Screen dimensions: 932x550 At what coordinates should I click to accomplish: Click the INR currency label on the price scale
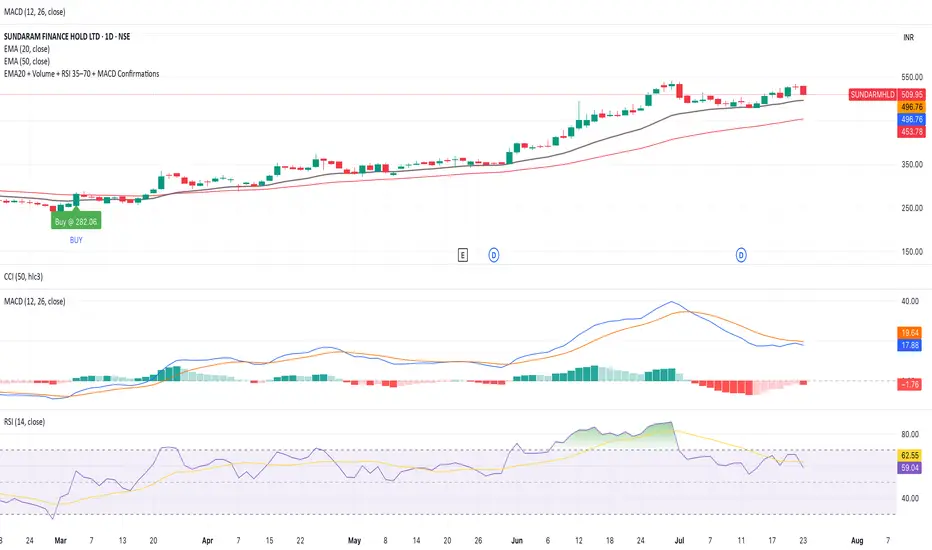pyautogui.click(x=908, y=37)
